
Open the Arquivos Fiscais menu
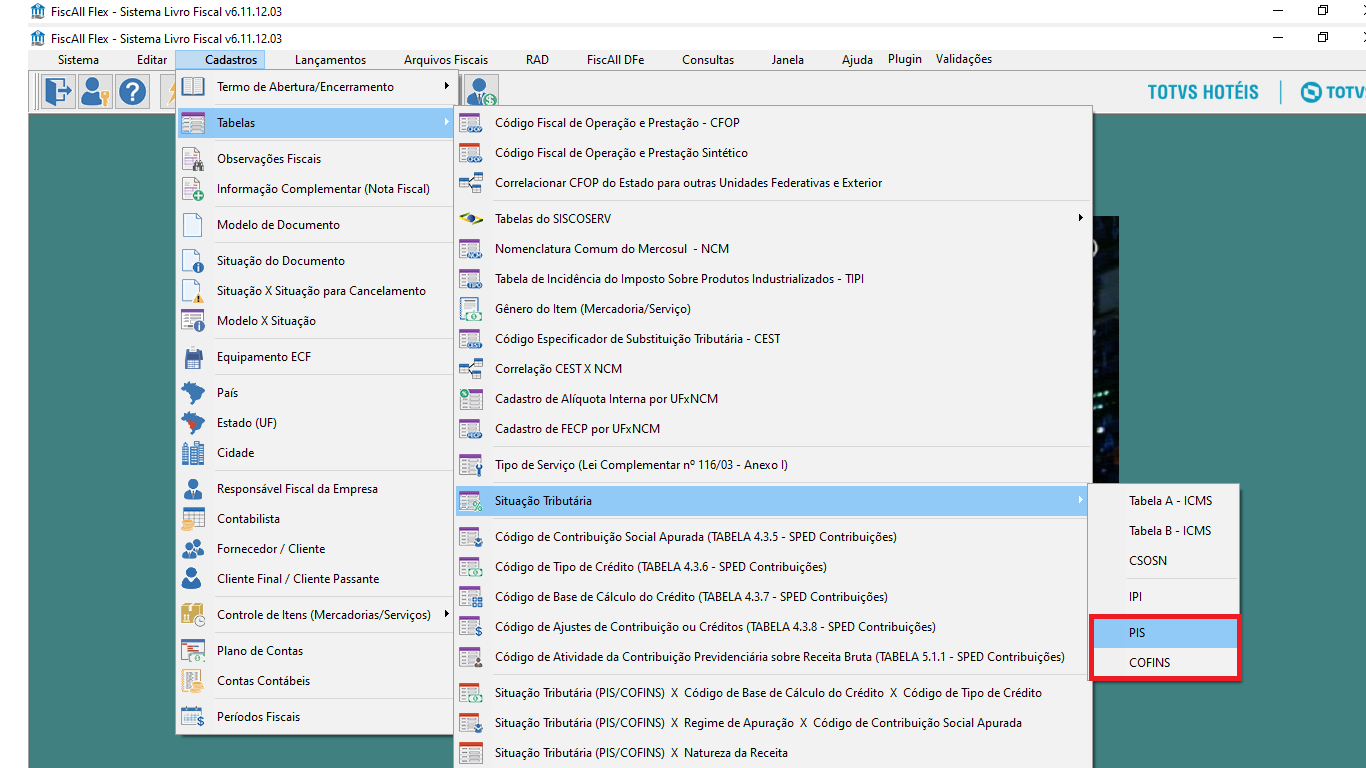[446, 60]
